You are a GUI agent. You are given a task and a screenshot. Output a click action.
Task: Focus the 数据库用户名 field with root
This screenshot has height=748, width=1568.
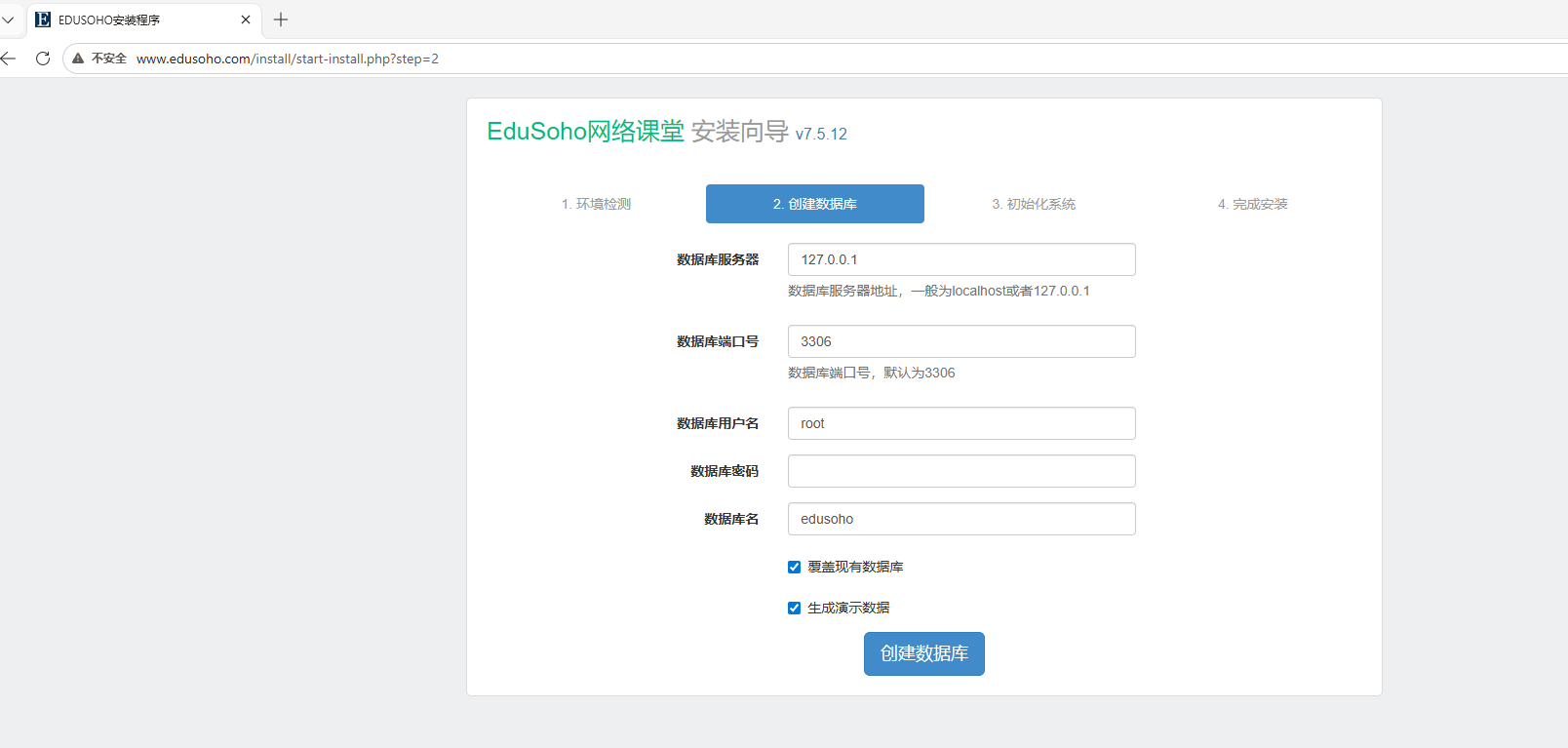pos(961,423)
